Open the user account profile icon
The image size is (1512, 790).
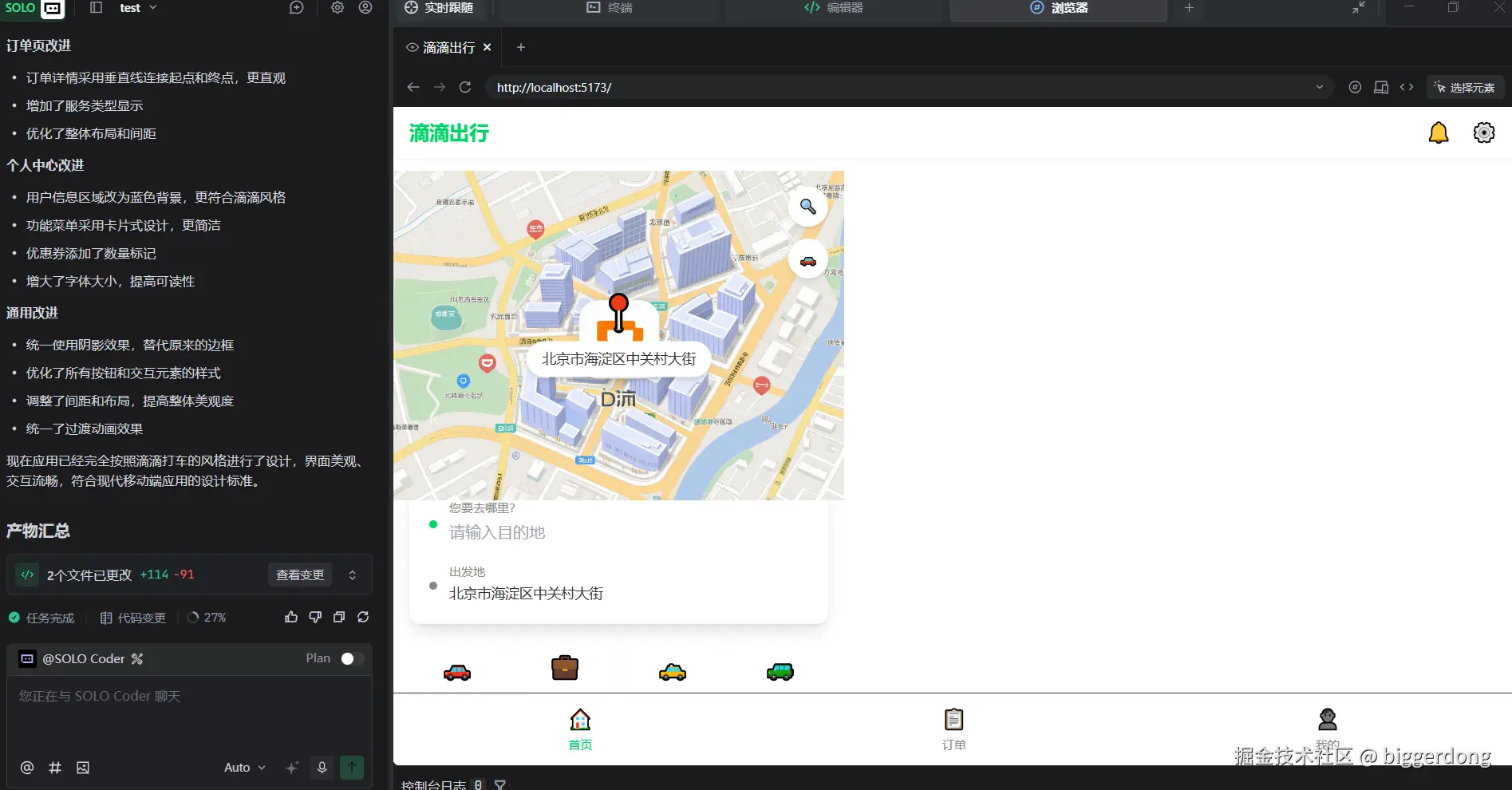[x=365, y=8]
